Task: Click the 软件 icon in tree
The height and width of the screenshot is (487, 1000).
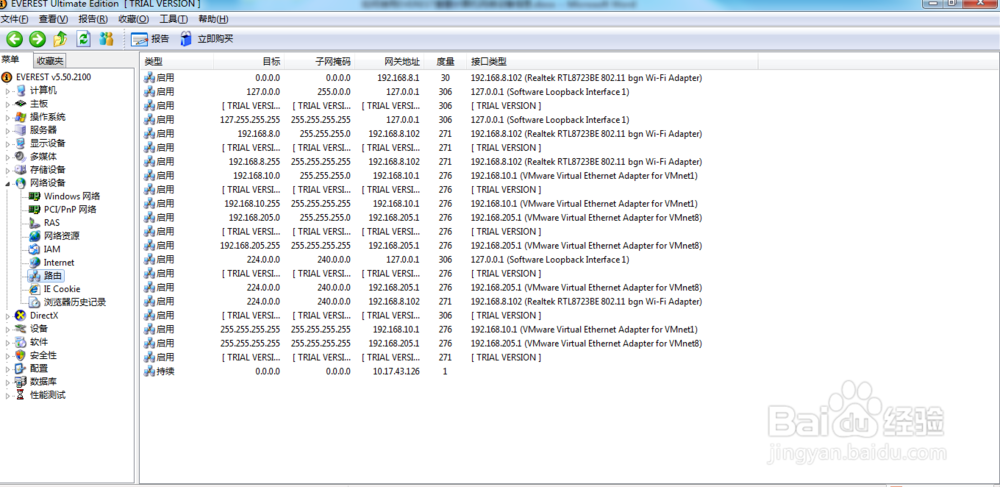Action: coord(20,342)
